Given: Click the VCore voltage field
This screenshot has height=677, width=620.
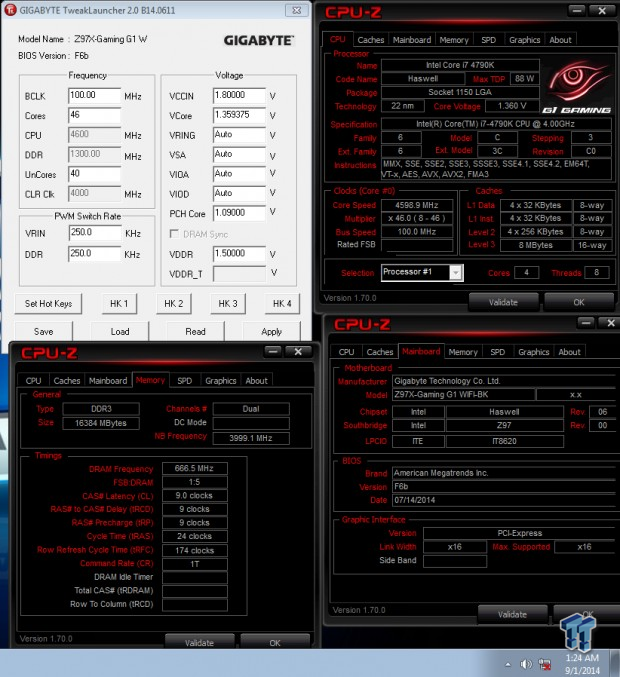Looking at the screenshot, I should point(239,115).
